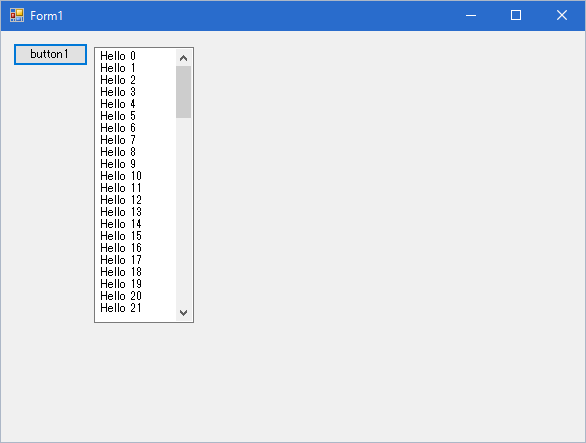Select the Hello 19 list item
The height and width of the screenshot is (443, 586).
(x=136, y=284)
